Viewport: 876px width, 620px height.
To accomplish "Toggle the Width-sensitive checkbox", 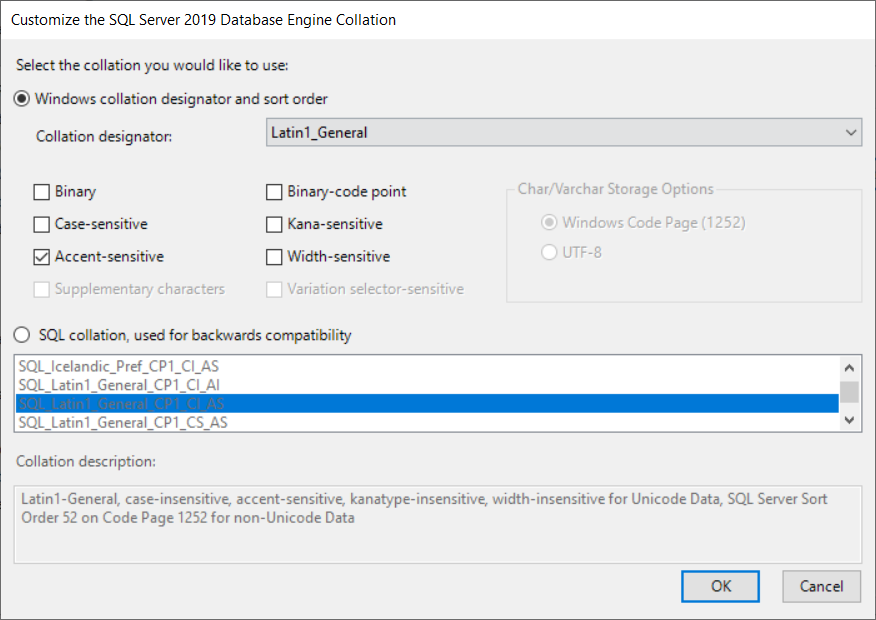I will point(274,257).
